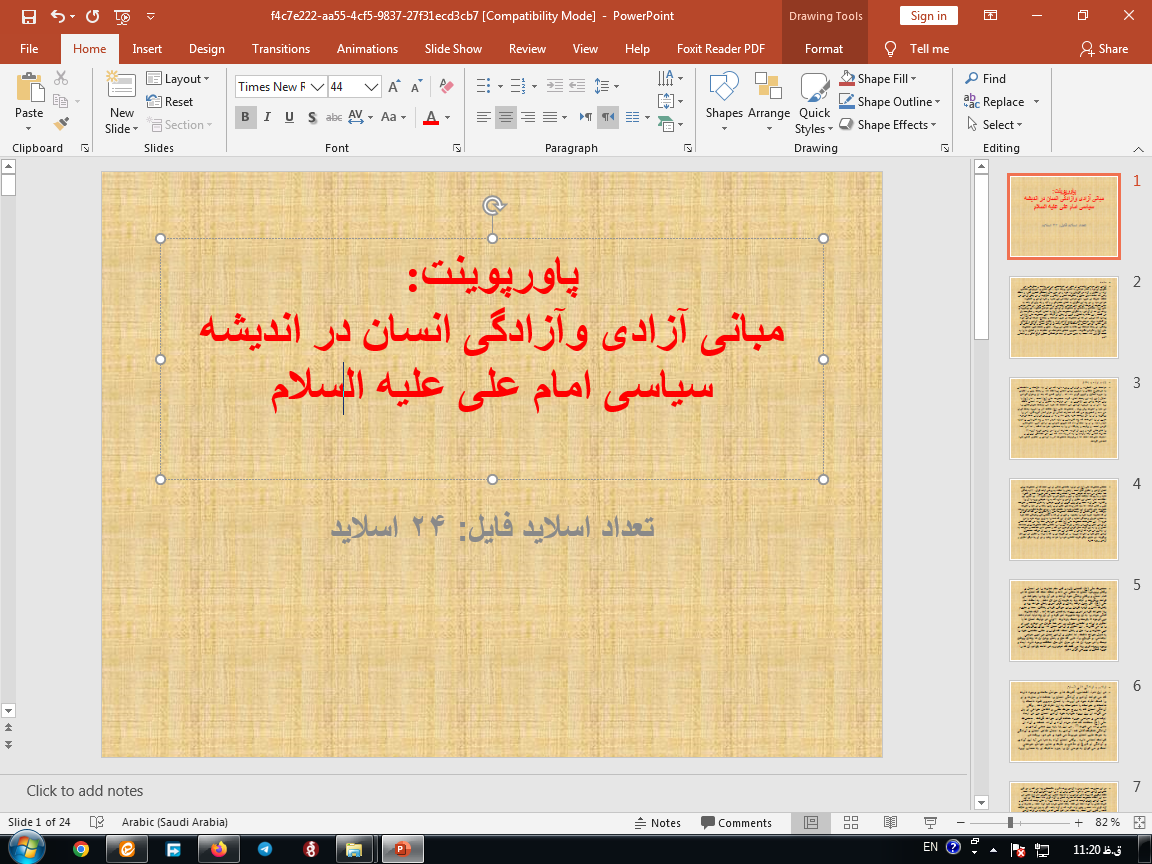Click the Format Painter brush icon
This screenshot has width=1152, height=864.
[62, 124]
